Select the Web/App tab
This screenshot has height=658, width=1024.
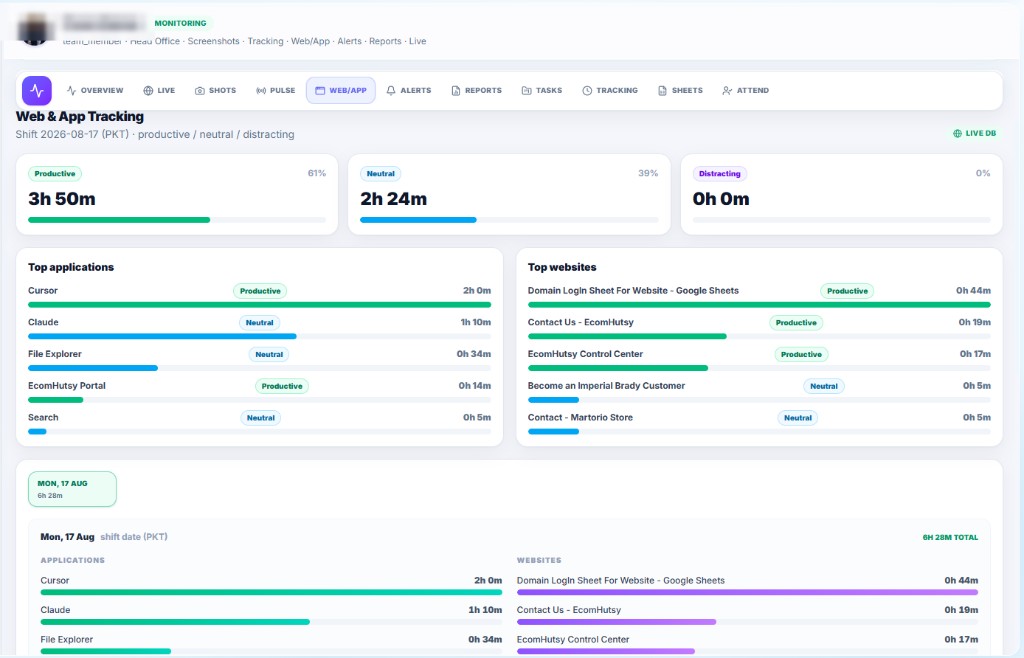[x=341, y=90]
